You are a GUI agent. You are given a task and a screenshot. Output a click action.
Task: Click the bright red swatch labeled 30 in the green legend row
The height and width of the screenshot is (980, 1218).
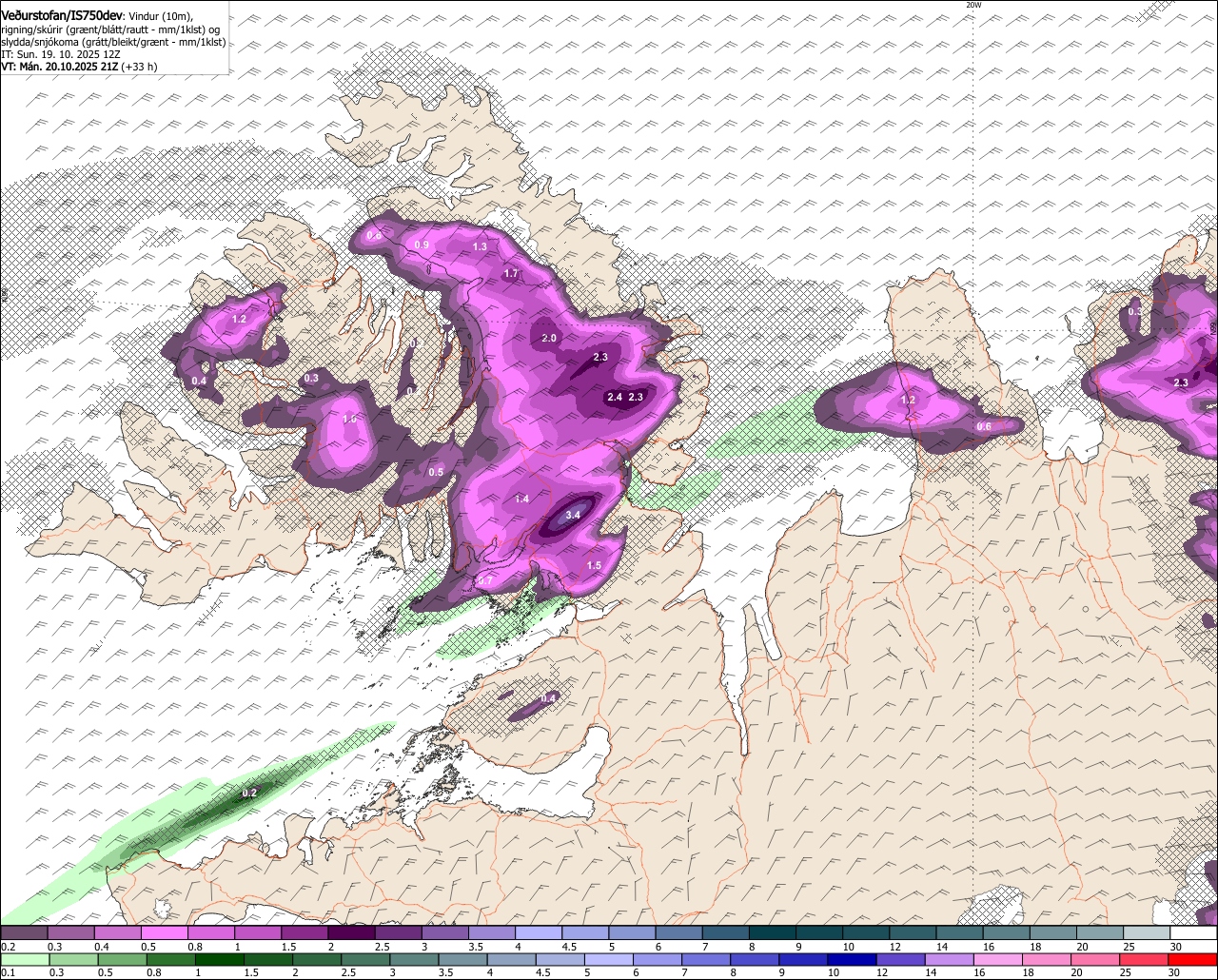pyautogui.click(x=1194, y=958)
